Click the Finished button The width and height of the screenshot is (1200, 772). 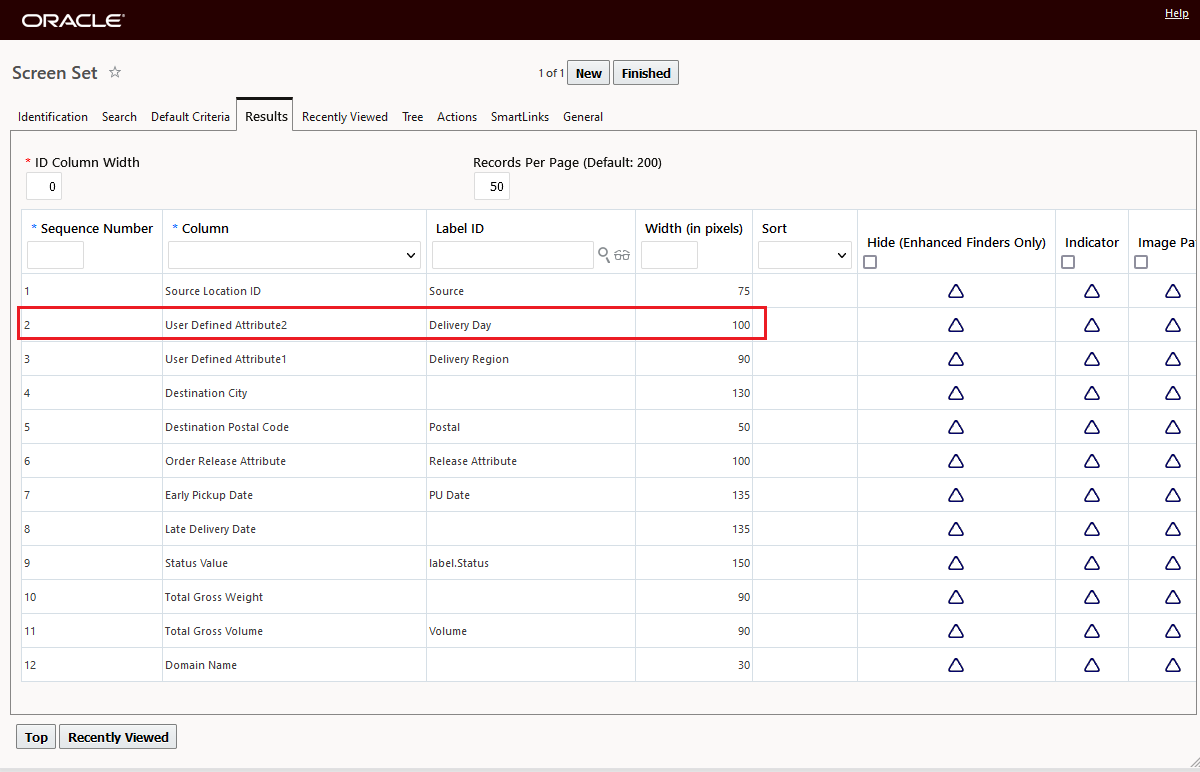[x=646, y=73]
